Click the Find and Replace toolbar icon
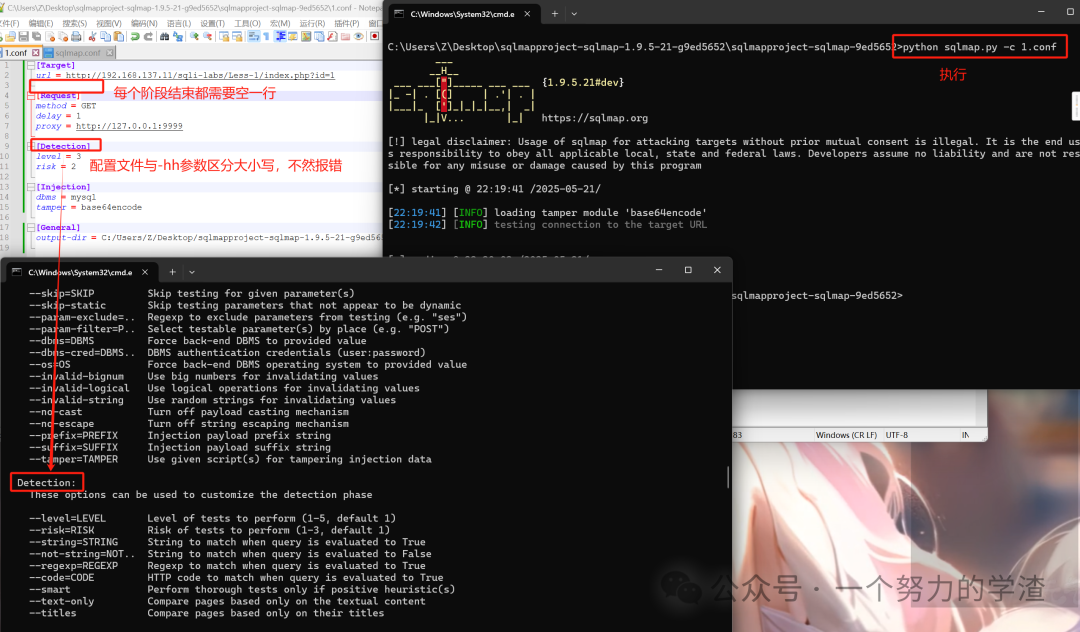1080x632 pixels. point(178,36)
